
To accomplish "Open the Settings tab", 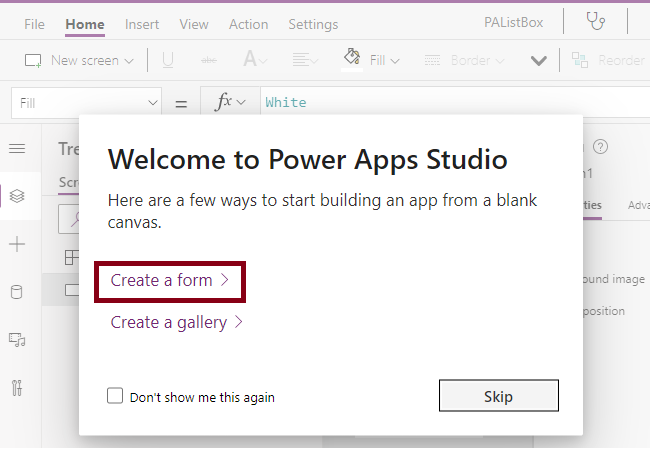I will (x=313, y=24).
